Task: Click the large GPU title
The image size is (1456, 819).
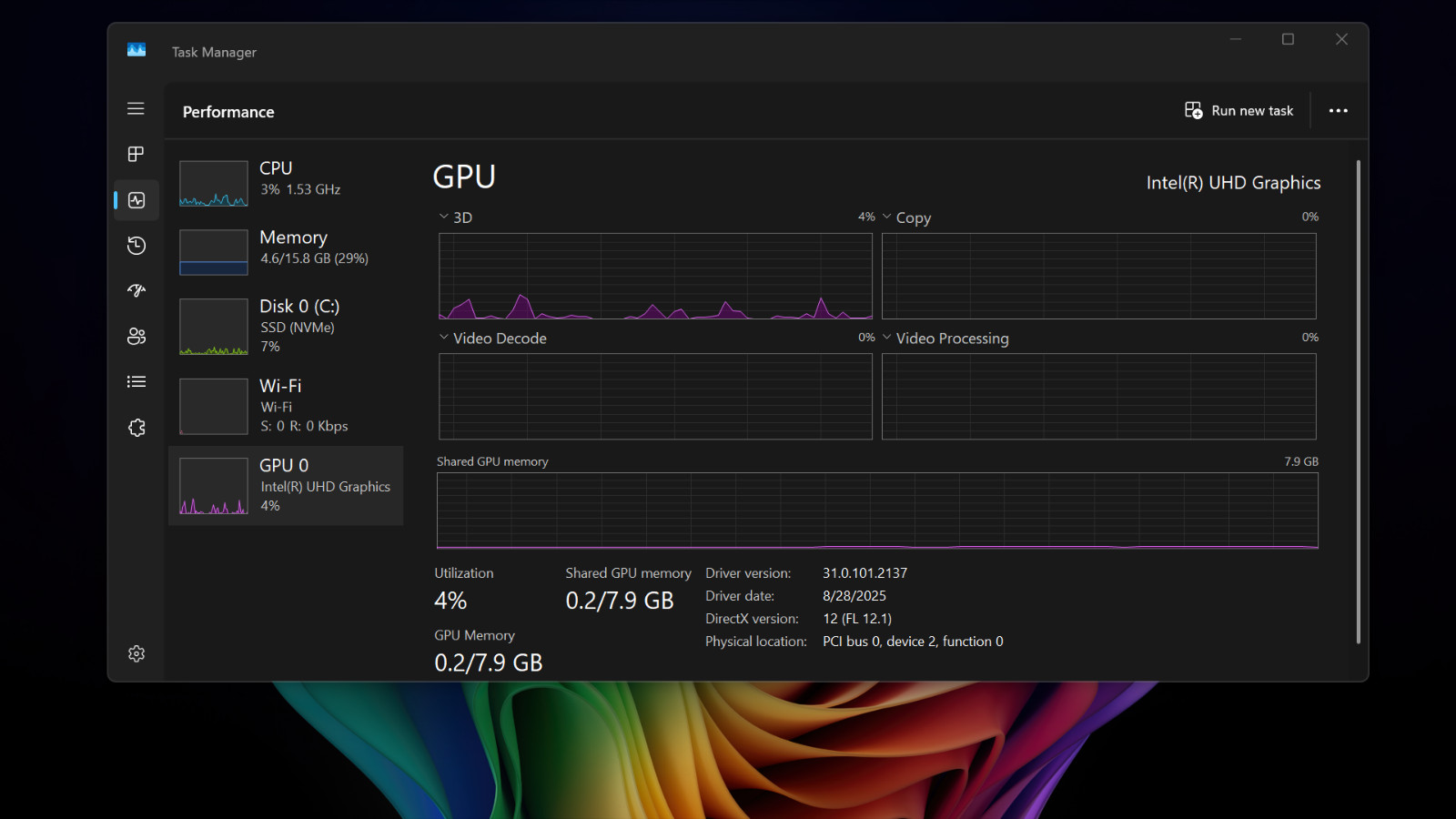Action: pos(464,177)
